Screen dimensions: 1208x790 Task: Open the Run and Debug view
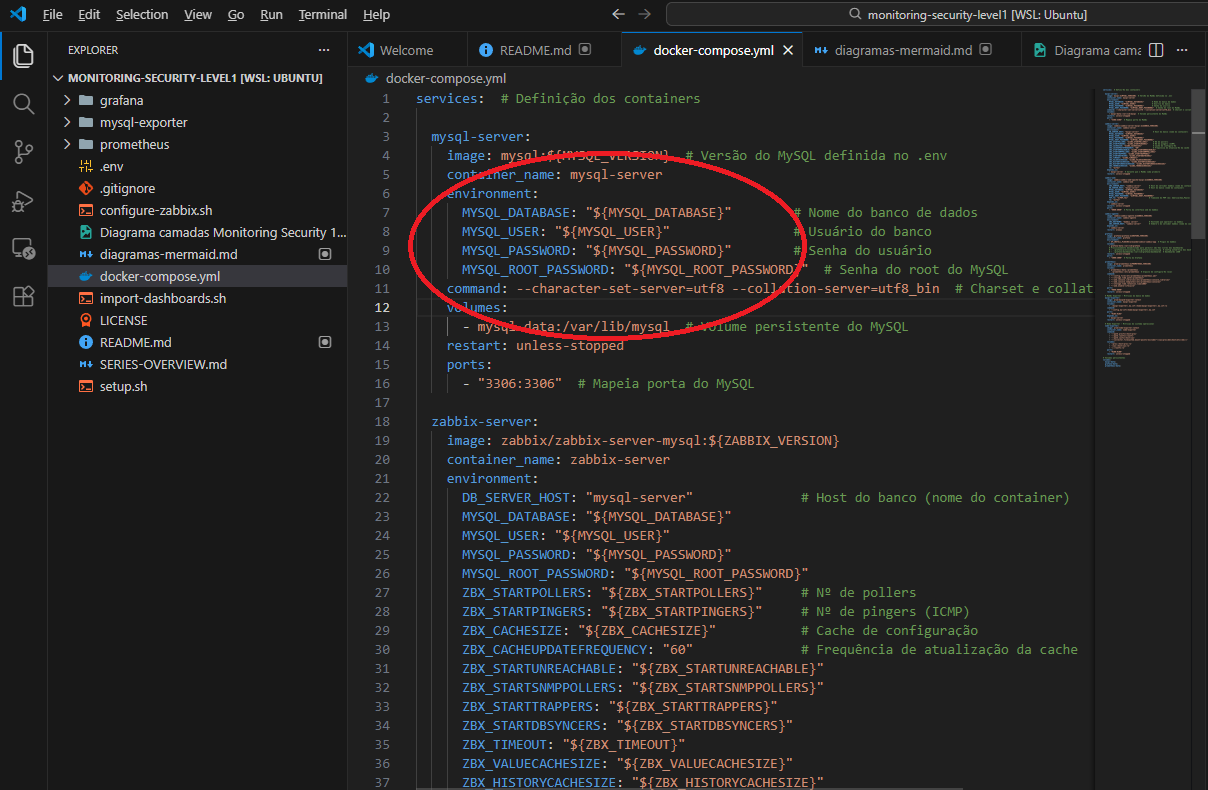coord(23,201)
